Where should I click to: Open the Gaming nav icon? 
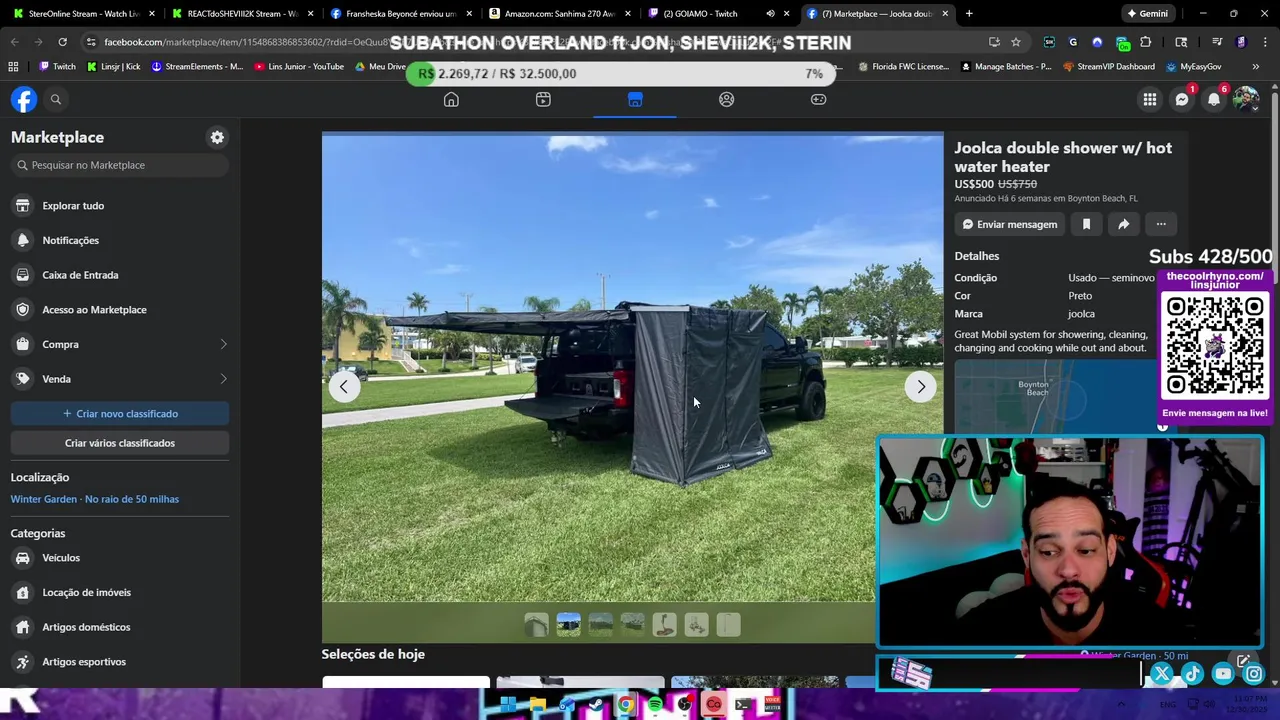pyautogui.click(x=819, y=99)
